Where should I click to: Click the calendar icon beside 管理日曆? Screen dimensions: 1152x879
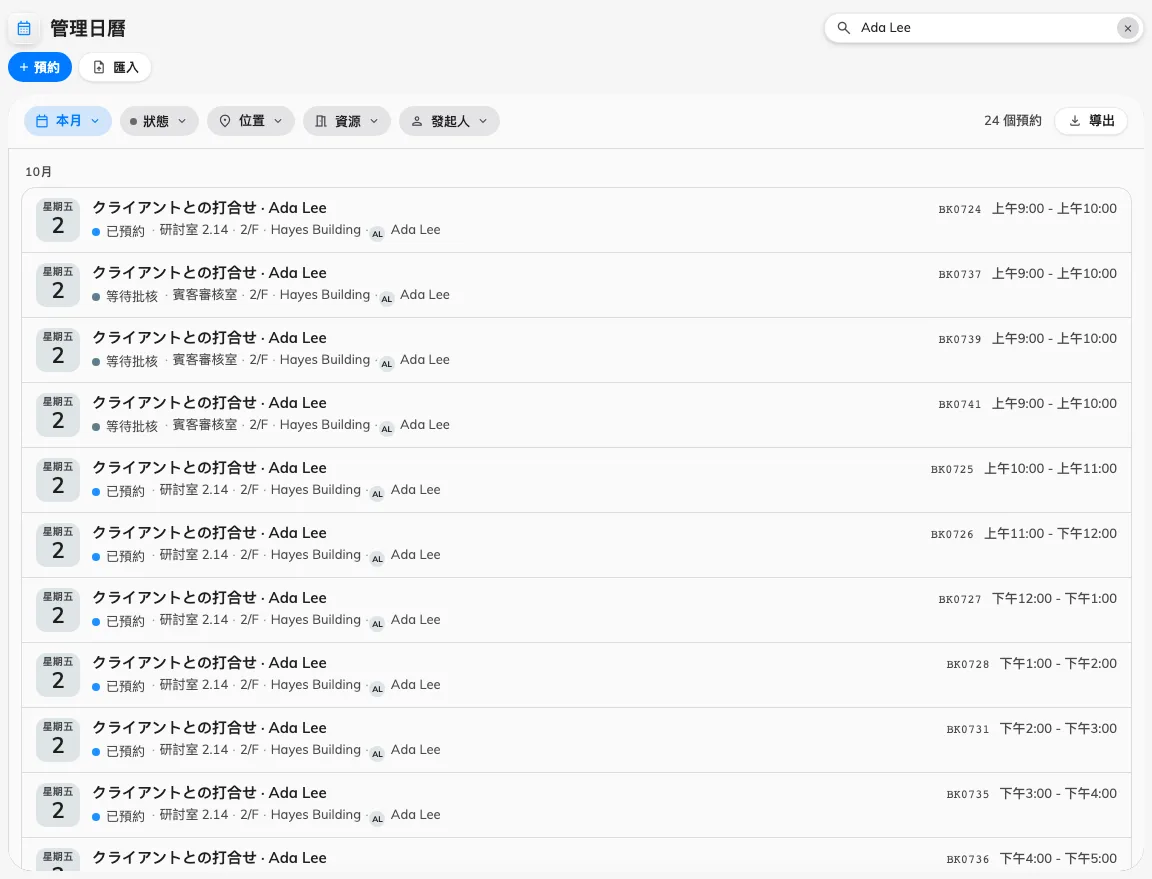click(x=24, y=28)
